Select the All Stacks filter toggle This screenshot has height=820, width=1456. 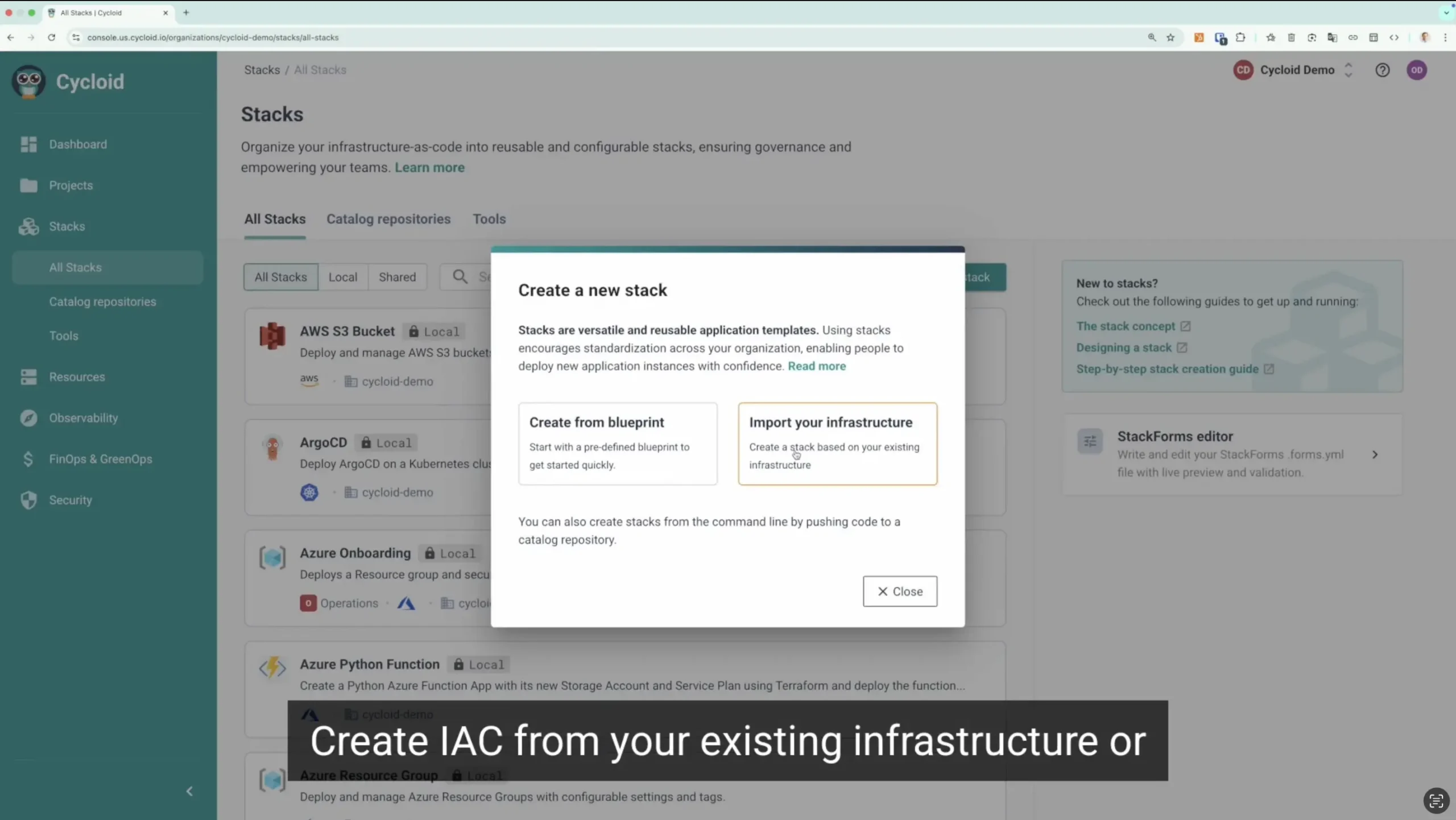pyautogui.click(x=281, y=277)
